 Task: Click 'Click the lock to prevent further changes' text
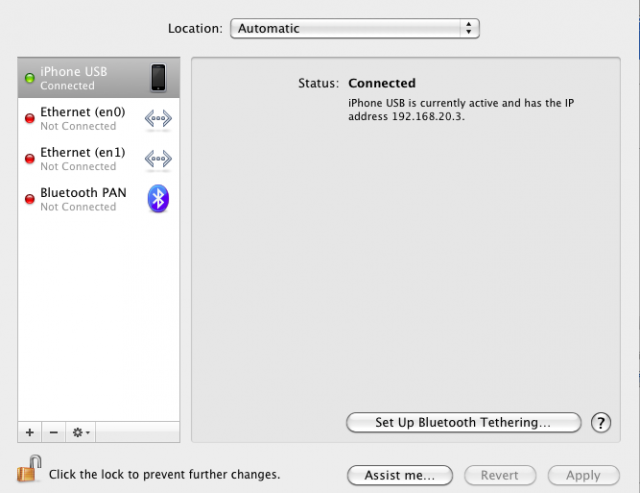(x=164, y=474)
